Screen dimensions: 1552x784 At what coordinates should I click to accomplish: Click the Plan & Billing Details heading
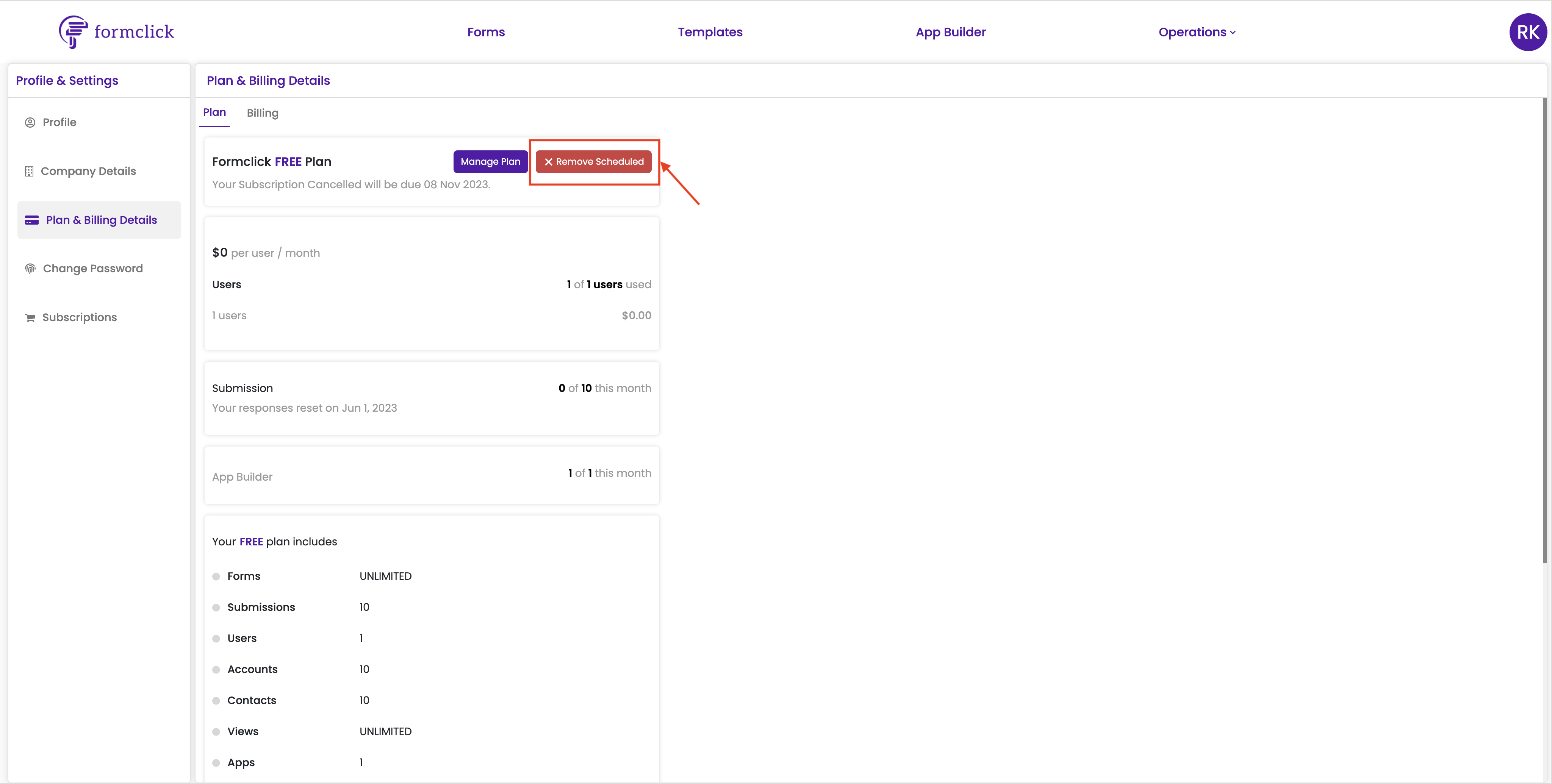point(268,80)
